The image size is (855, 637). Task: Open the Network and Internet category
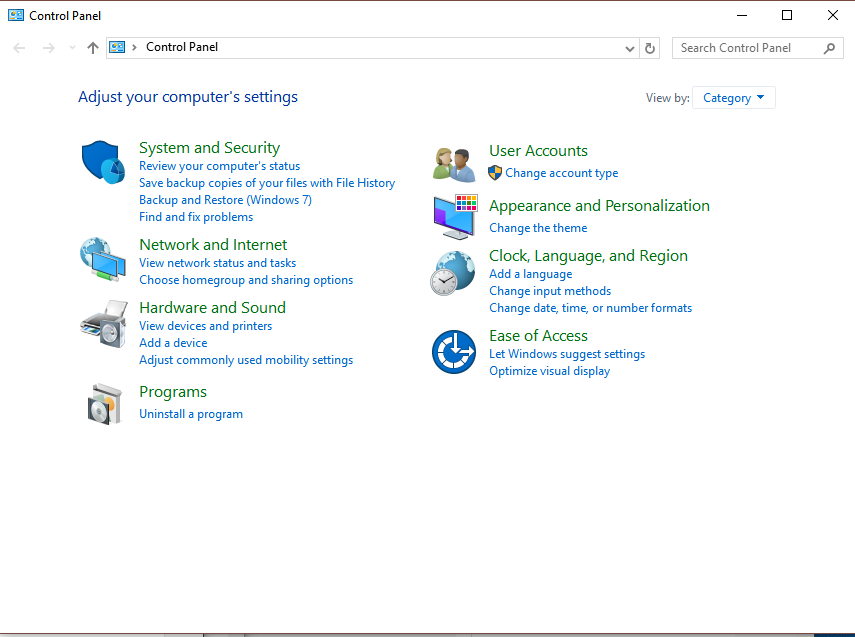pyautogui.click(x=213, y=244)
